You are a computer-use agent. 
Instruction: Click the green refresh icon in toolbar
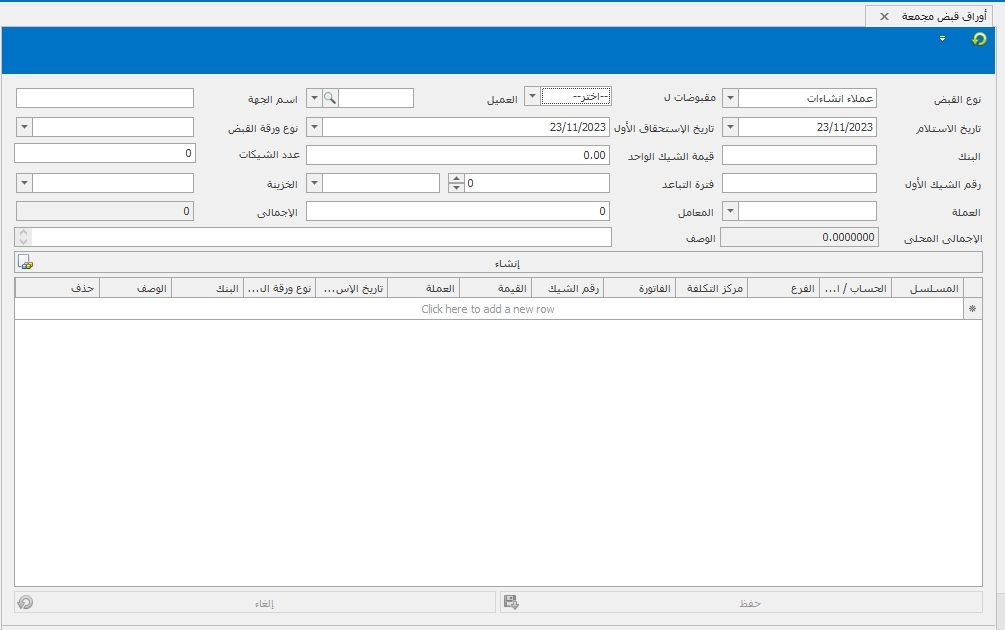(x=979, y=39)
